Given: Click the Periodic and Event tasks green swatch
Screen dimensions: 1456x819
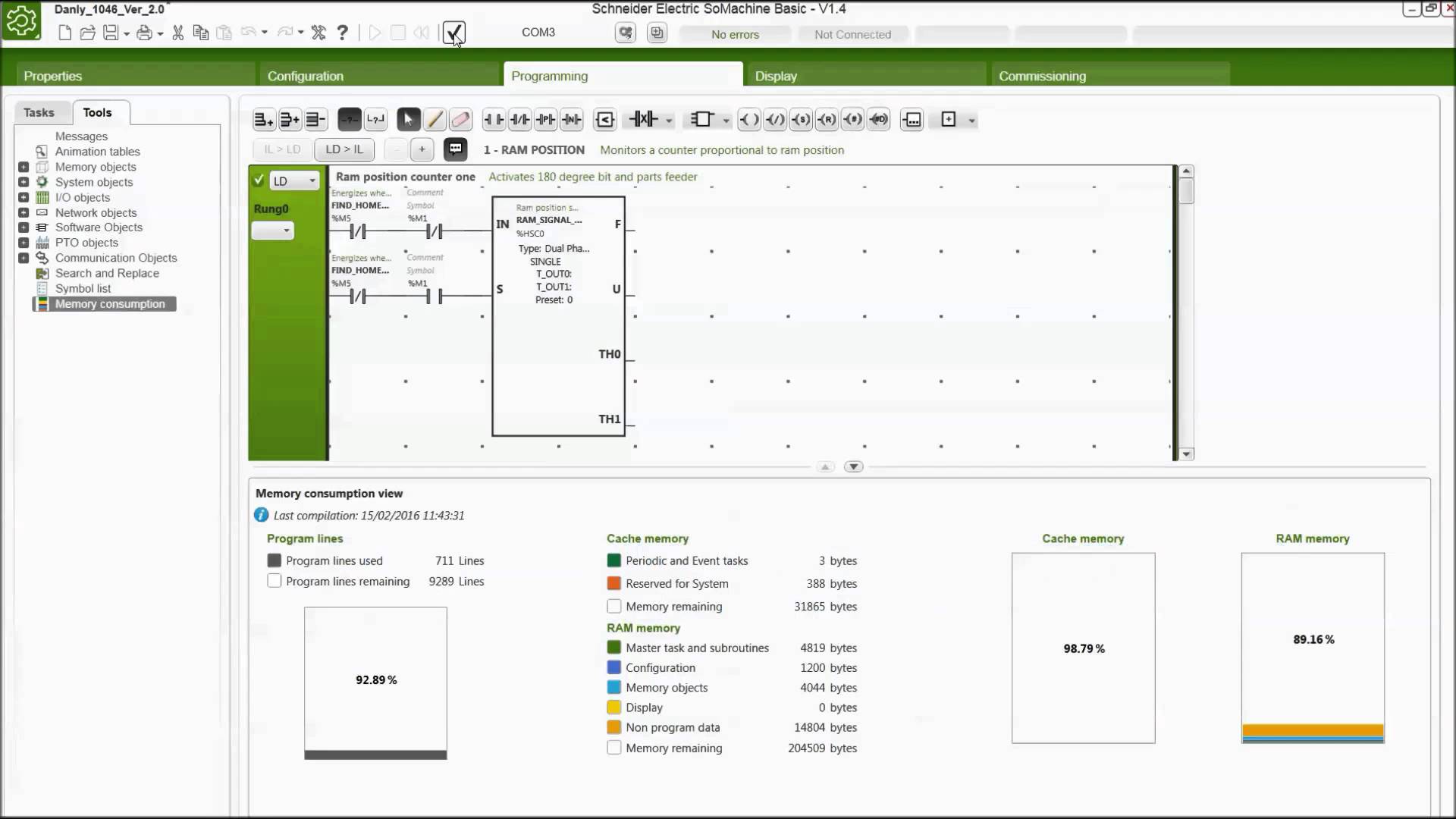Looking at the screenshot, I should click(x=614, y=560).
